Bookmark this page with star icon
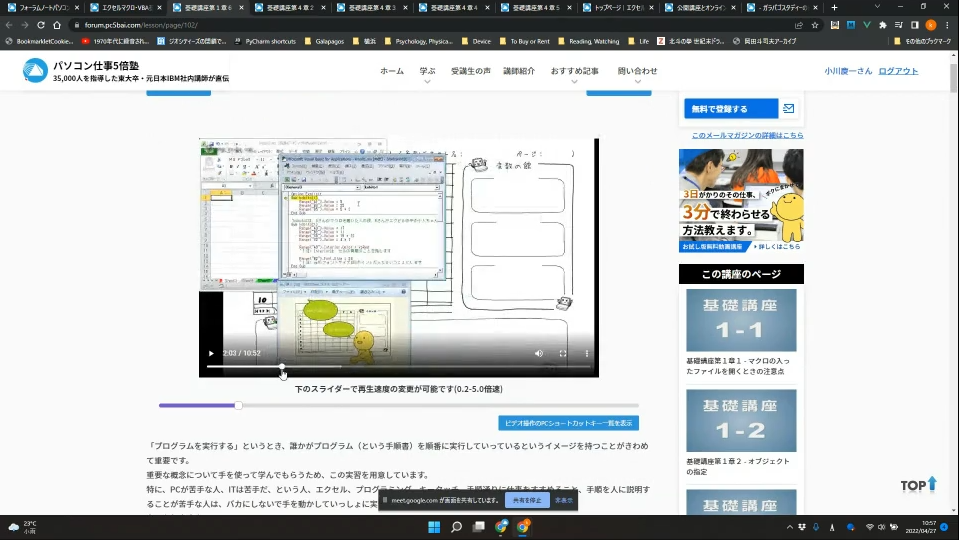The height and width of the screenshot is (540, 959). point(815,24)
